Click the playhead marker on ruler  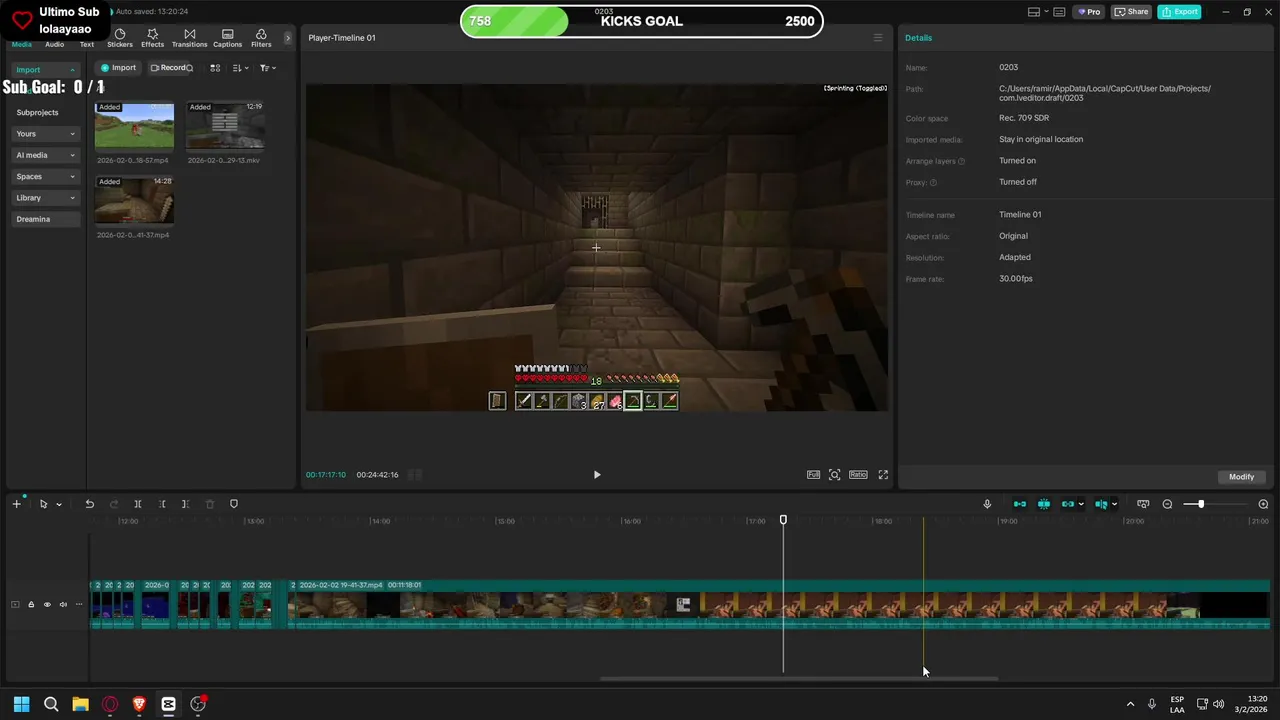click(783, 520)
